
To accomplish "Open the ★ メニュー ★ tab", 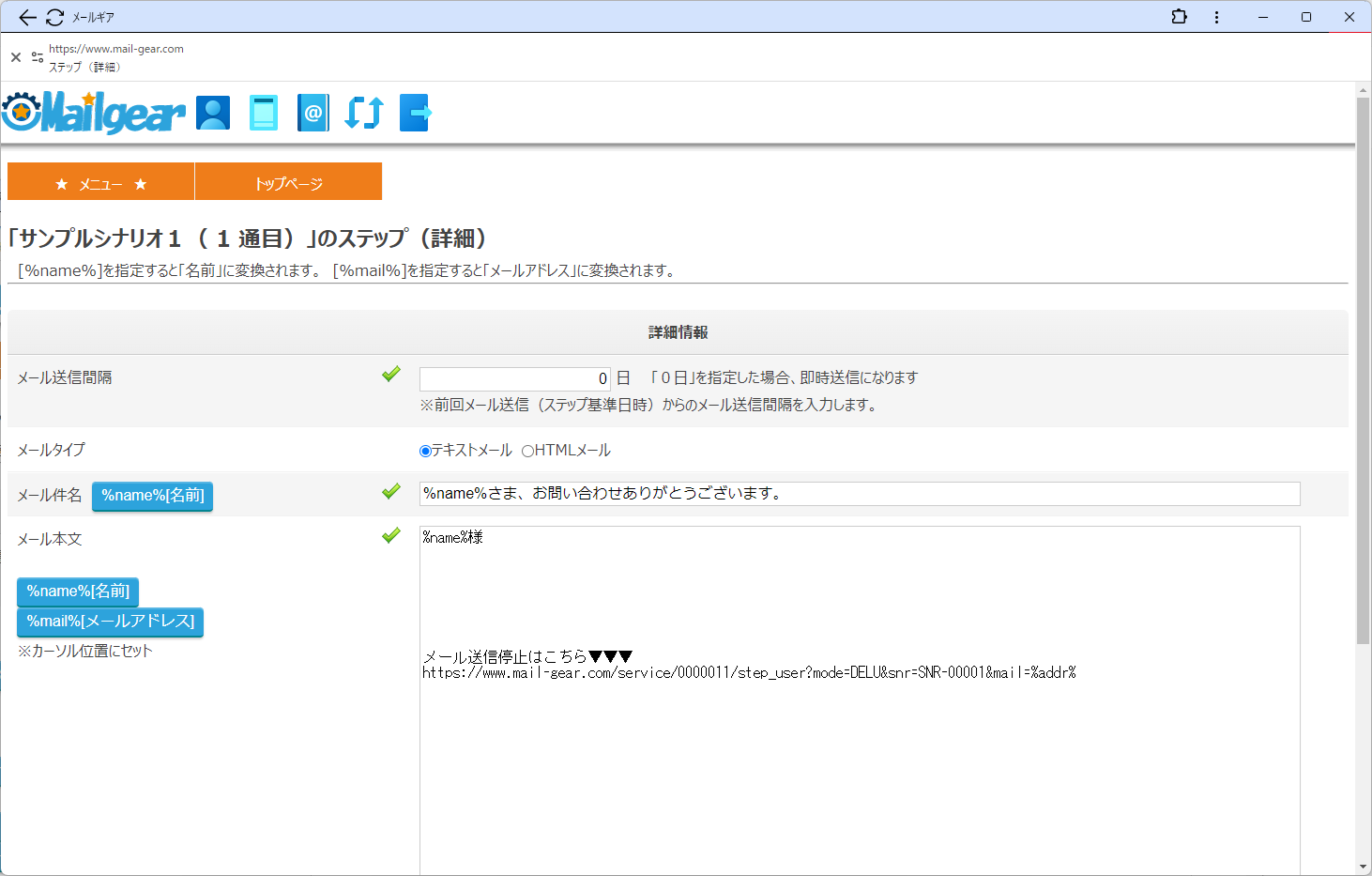I will click(100, 181).
